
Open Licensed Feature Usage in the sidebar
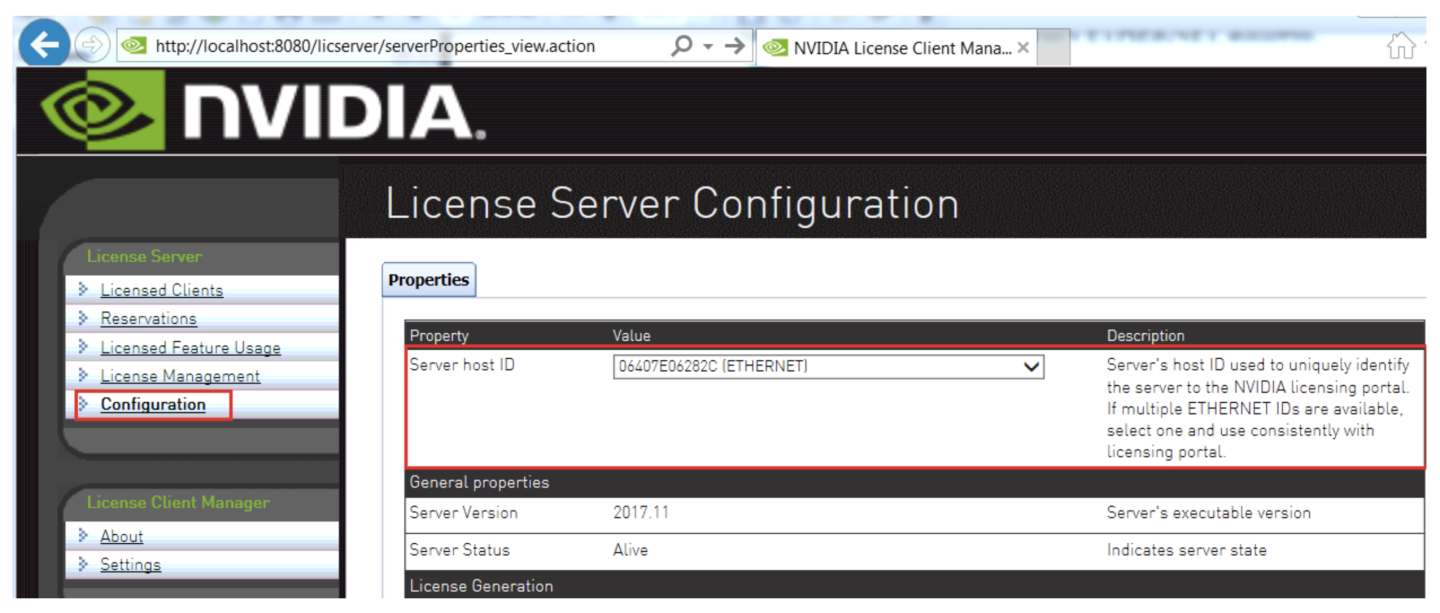point(190,348)
